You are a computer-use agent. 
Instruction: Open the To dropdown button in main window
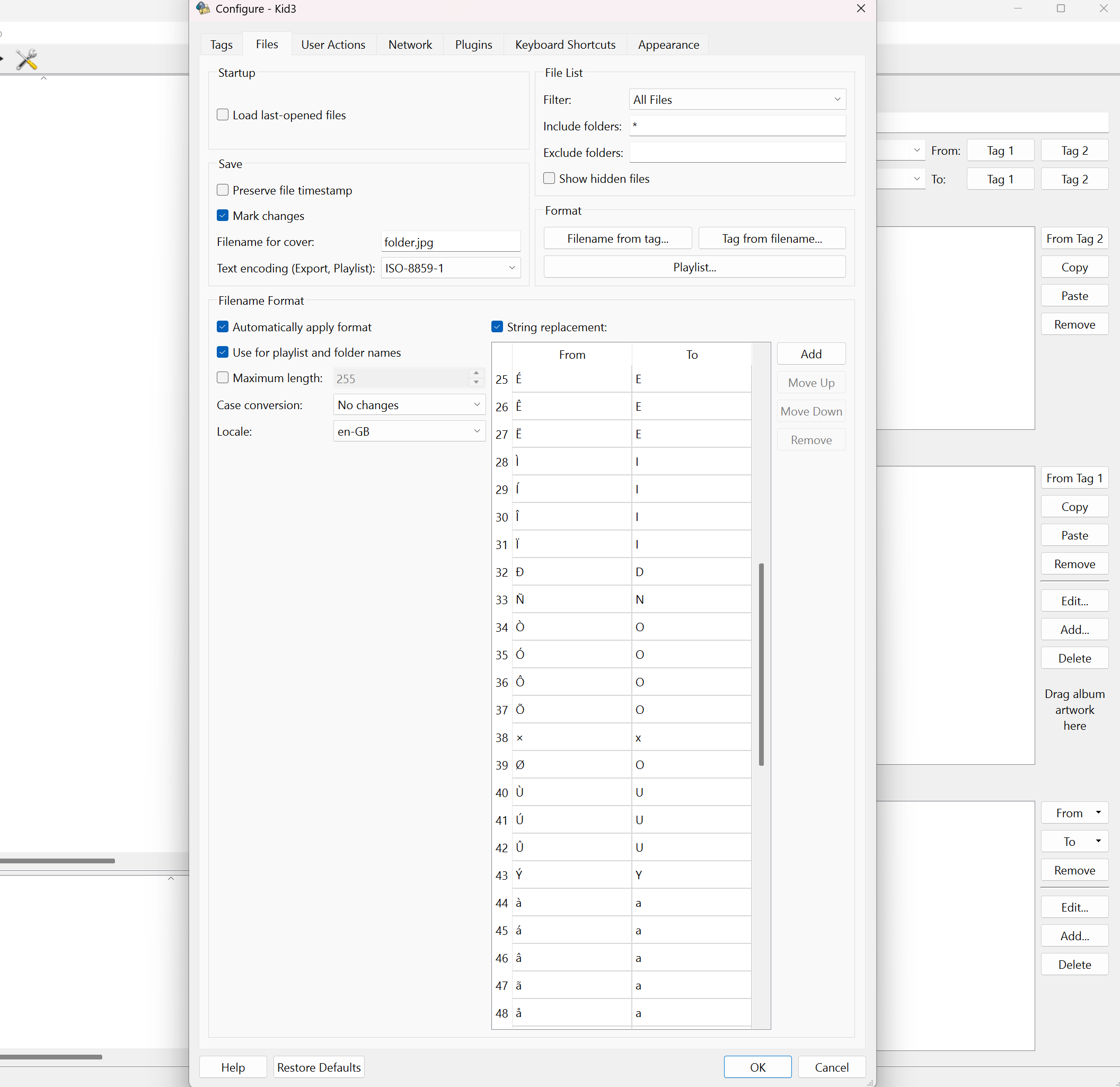pos(1074,841)
